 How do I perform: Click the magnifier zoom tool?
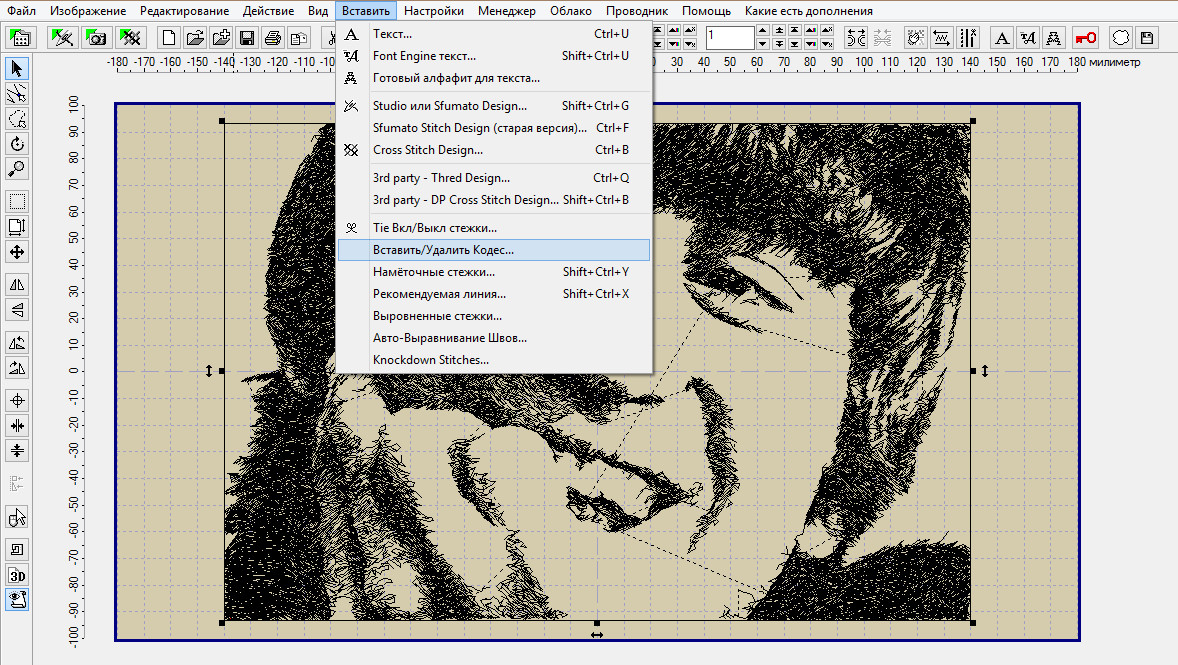(17, 168)
